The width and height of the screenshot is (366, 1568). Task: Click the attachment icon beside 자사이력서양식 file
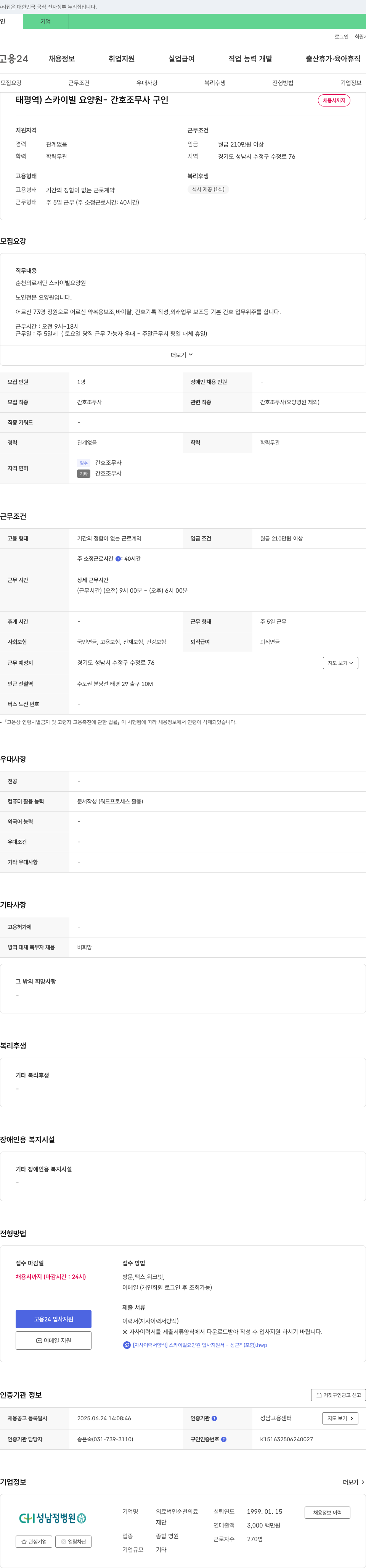tap(127, 1345)
